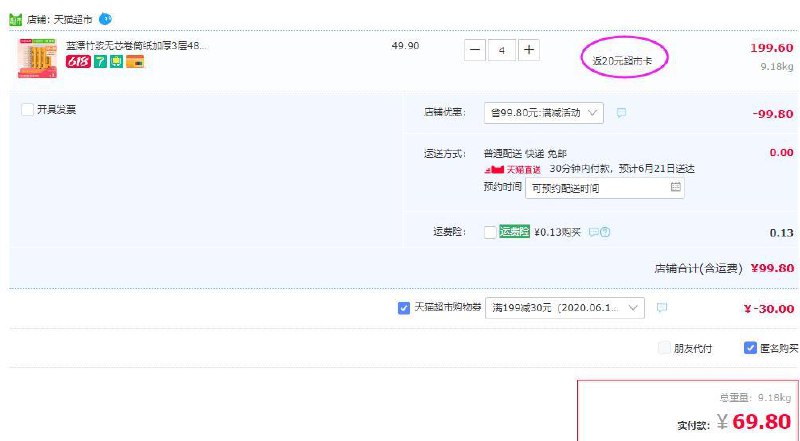Viewport: 800px width, 441px height.
Task: Open the blue Wangwang chat icon beside 天猫超市
Action: pos(105,19)
